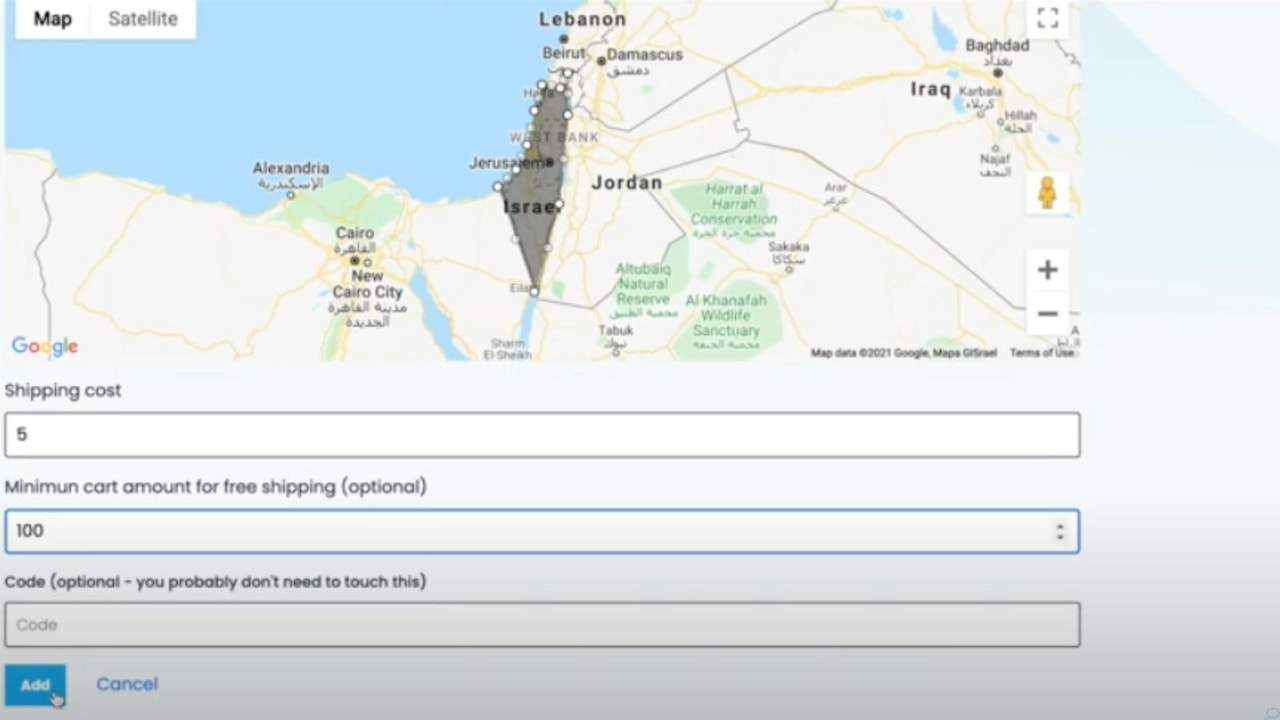Click the Add button

point(36,685)
